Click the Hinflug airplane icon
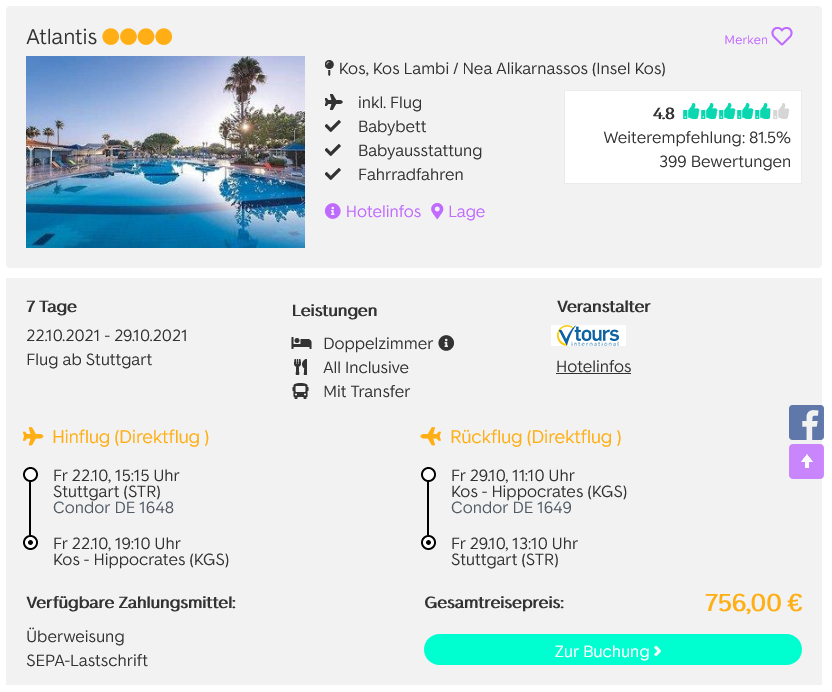 click(33, 436)
